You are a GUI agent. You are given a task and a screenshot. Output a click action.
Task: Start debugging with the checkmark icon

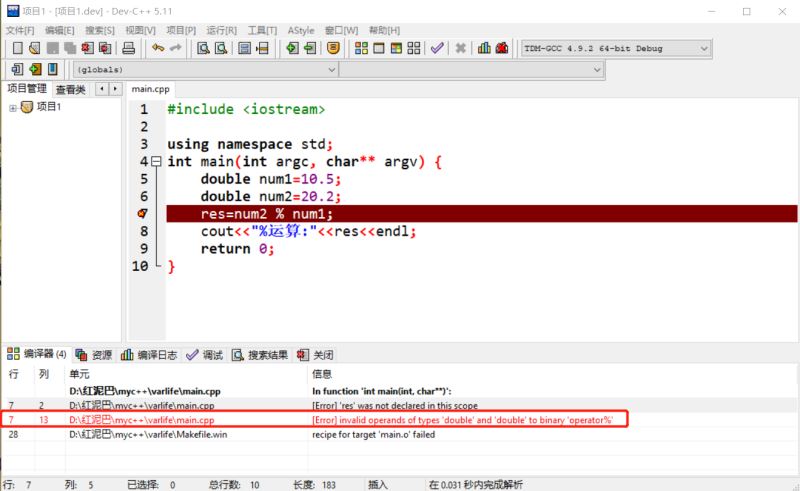(x=437, y=48)
